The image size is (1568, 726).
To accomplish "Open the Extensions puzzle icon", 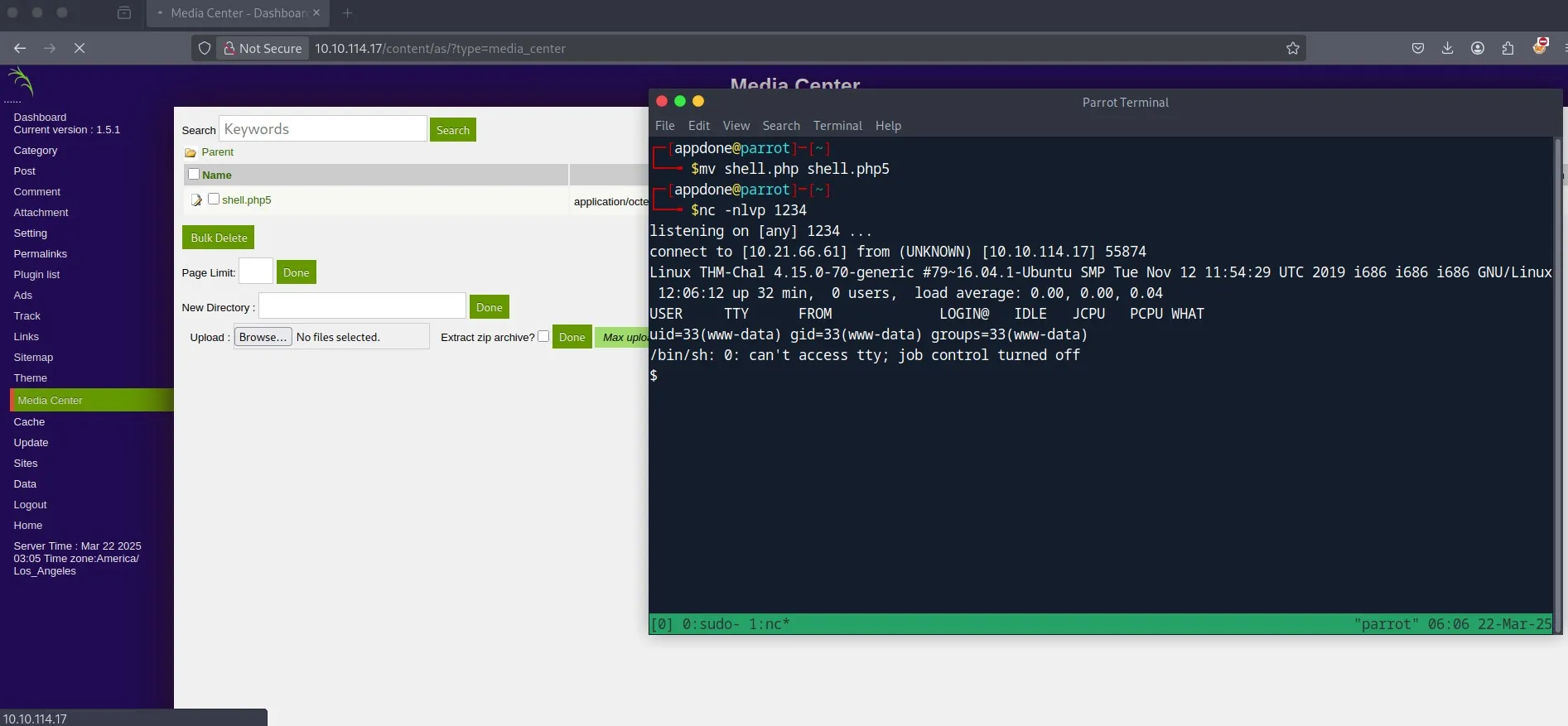I will pyautogui.click(x=1508, y=48).
